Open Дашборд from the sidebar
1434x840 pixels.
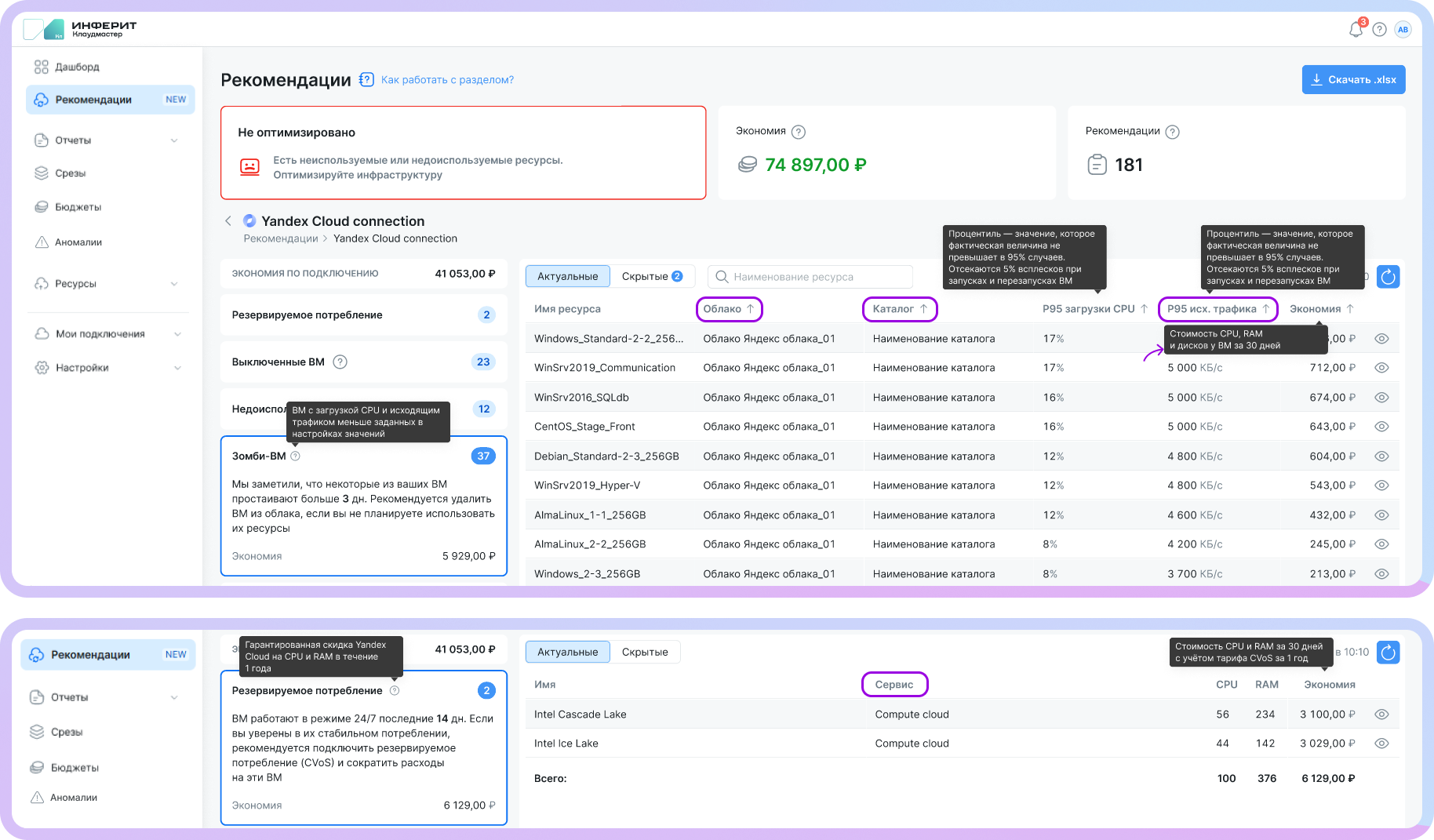tap(77, 67)
